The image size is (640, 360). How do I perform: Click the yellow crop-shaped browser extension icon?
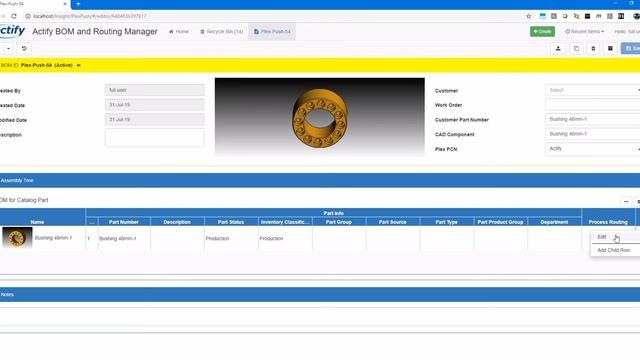coord(576,16)
